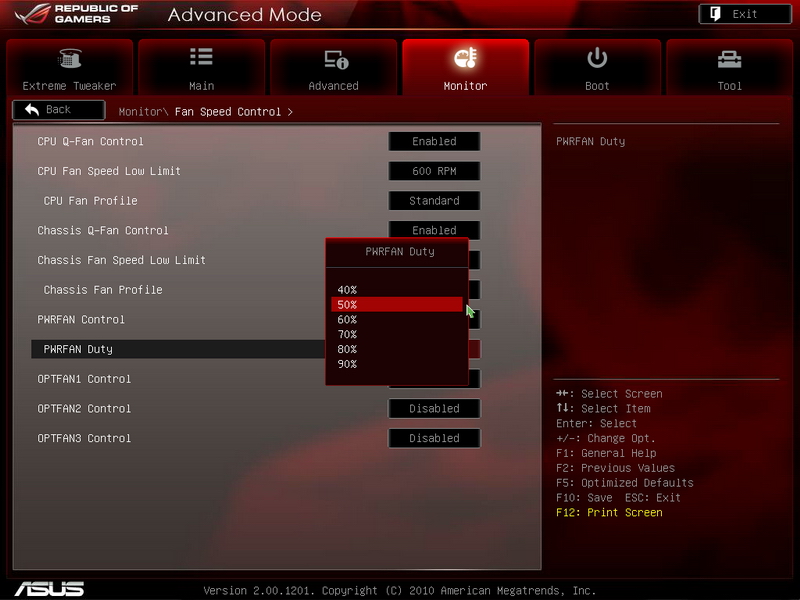
Task: Open OPTFAN3 Control Disabled dropdown
Action: coord(434,438)
